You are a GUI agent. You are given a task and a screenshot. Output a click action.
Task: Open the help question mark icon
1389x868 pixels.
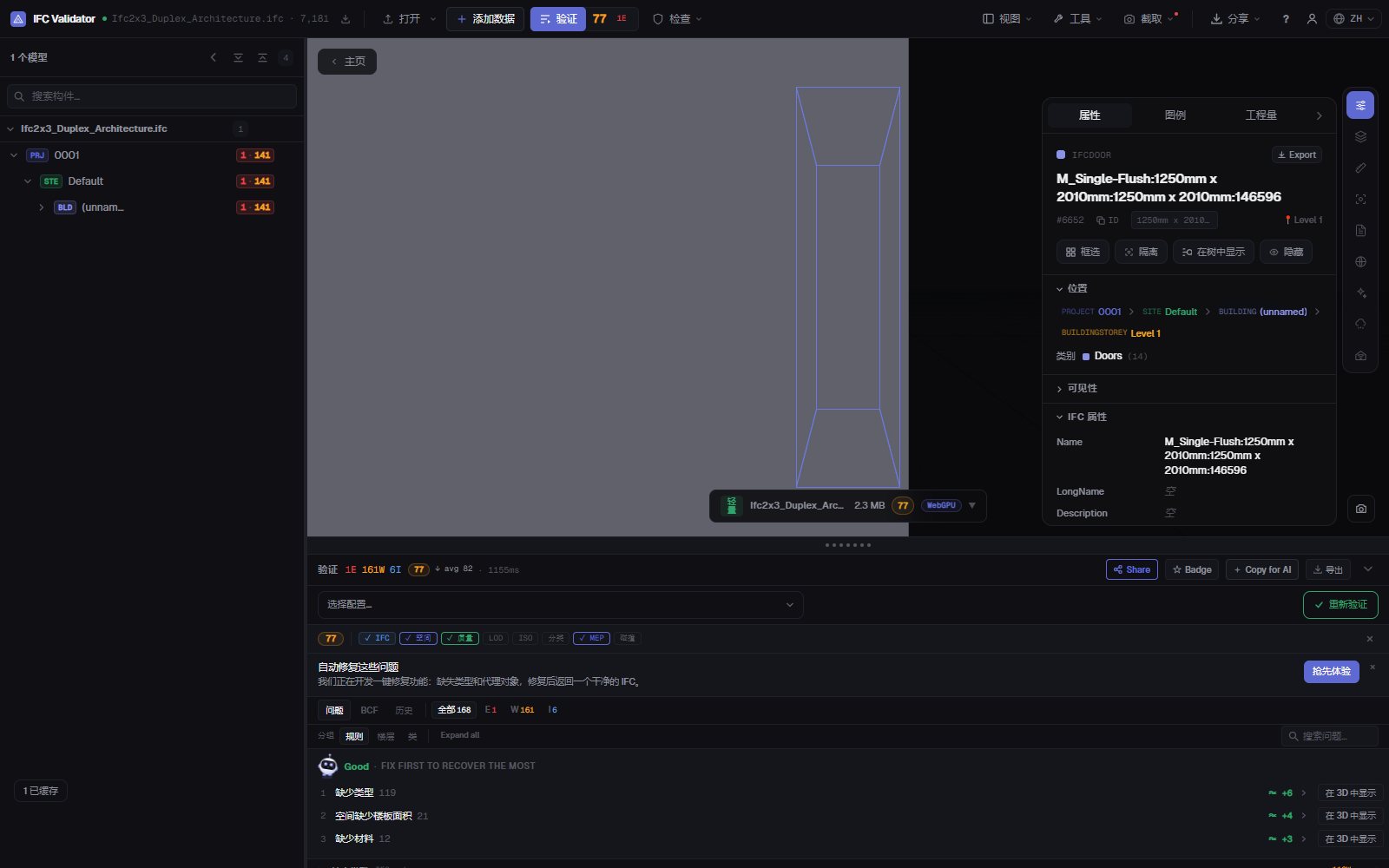(x=1286, y=19)
